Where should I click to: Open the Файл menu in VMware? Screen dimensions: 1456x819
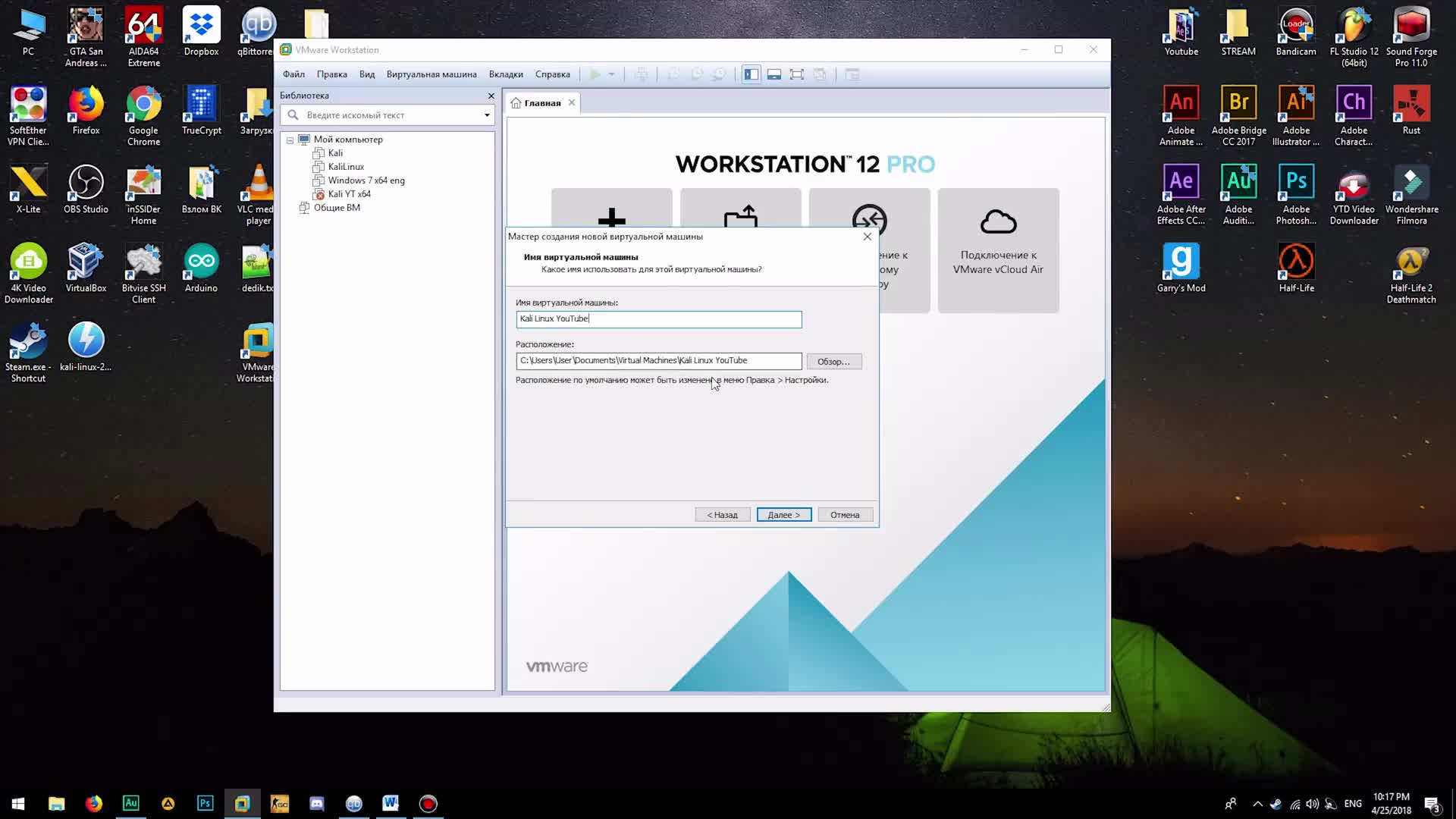(x=293, y=73)
